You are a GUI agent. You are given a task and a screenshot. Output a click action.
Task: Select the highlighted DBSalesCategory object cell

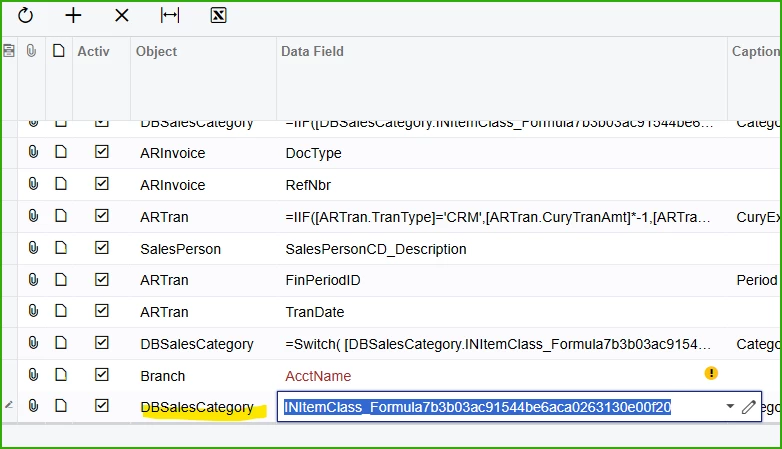point(203,407)
